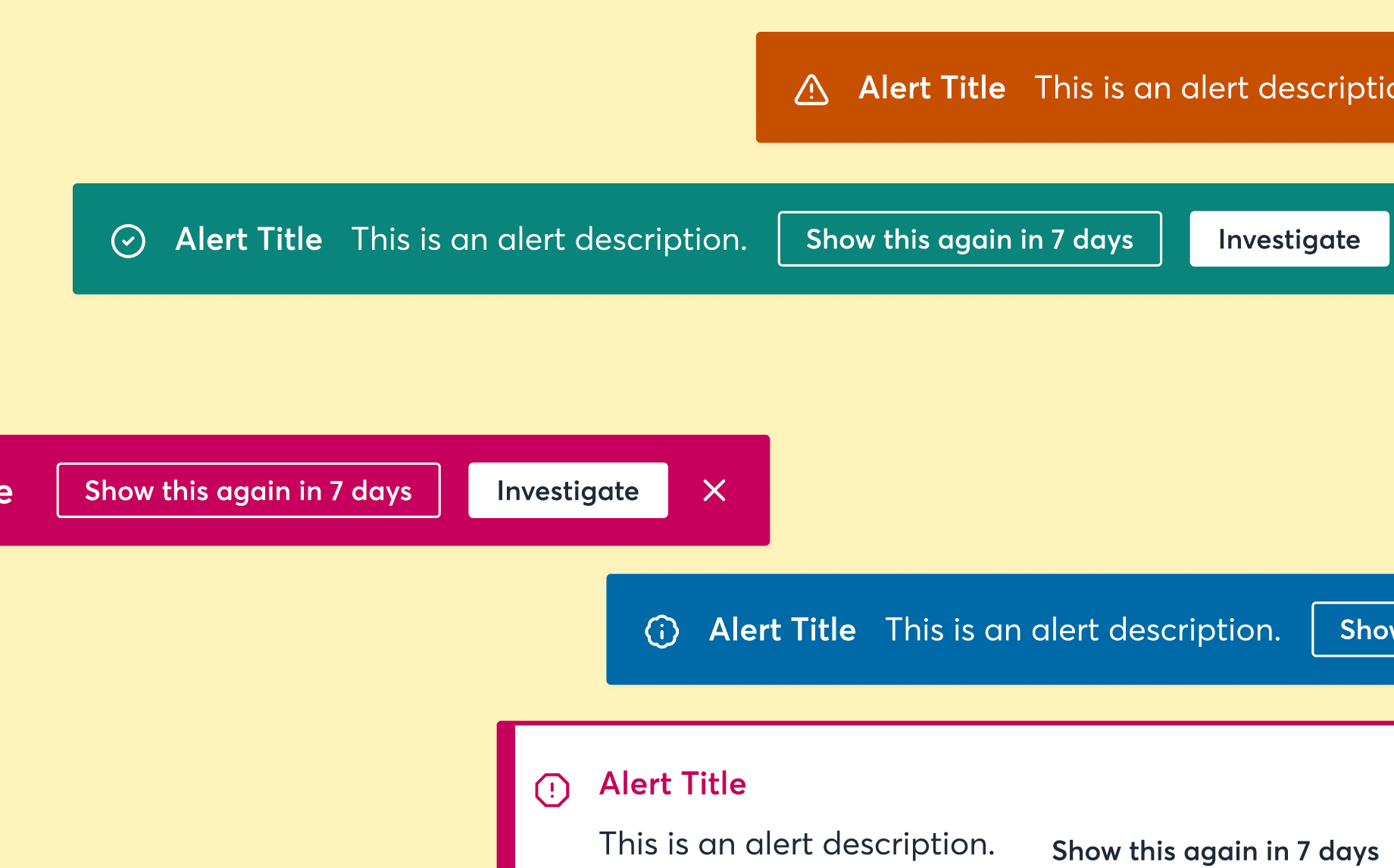Dismiss the pink alert with the X
This screenshot has height=868, width=1394.
click(x=713, y=491)
